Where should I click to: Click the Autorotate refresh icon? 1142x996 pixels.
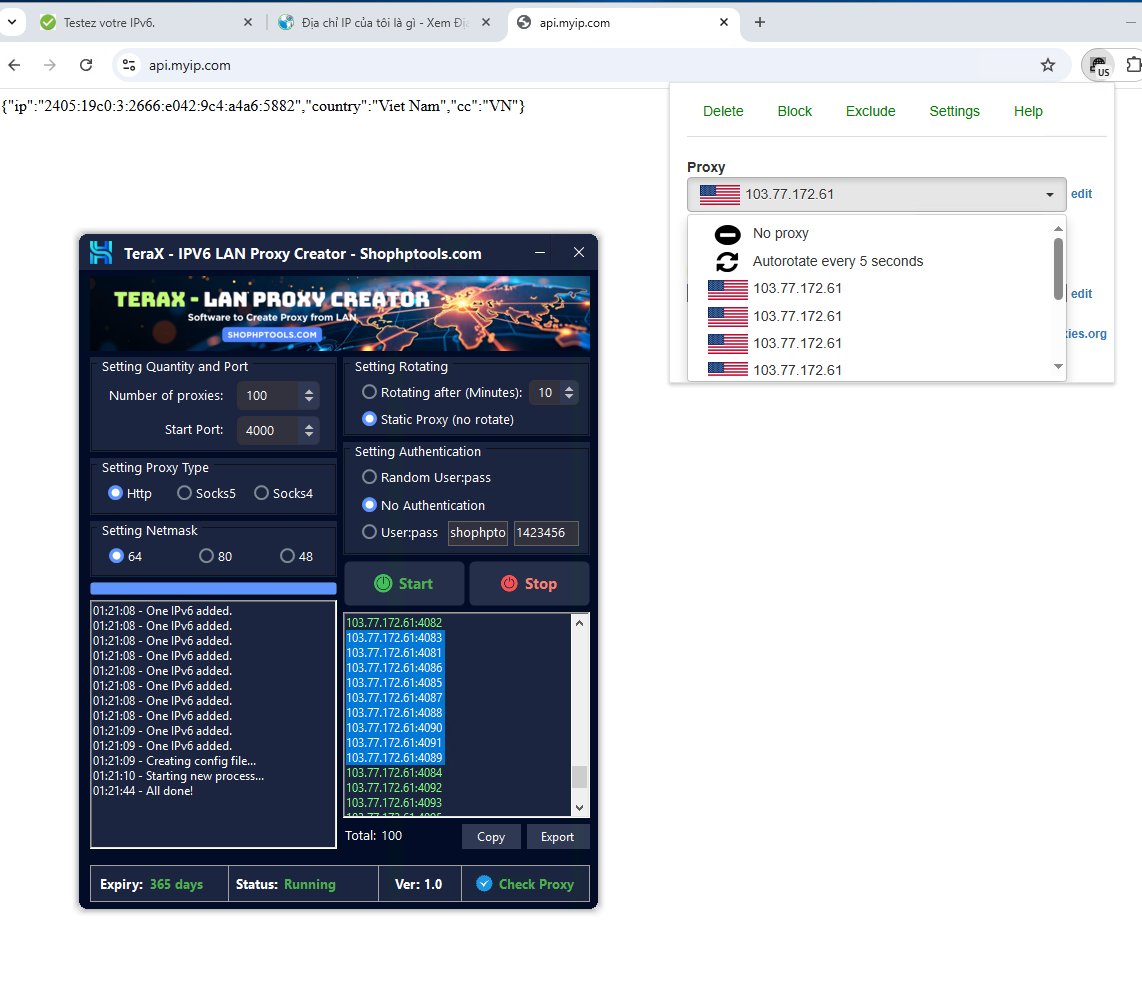727,261
